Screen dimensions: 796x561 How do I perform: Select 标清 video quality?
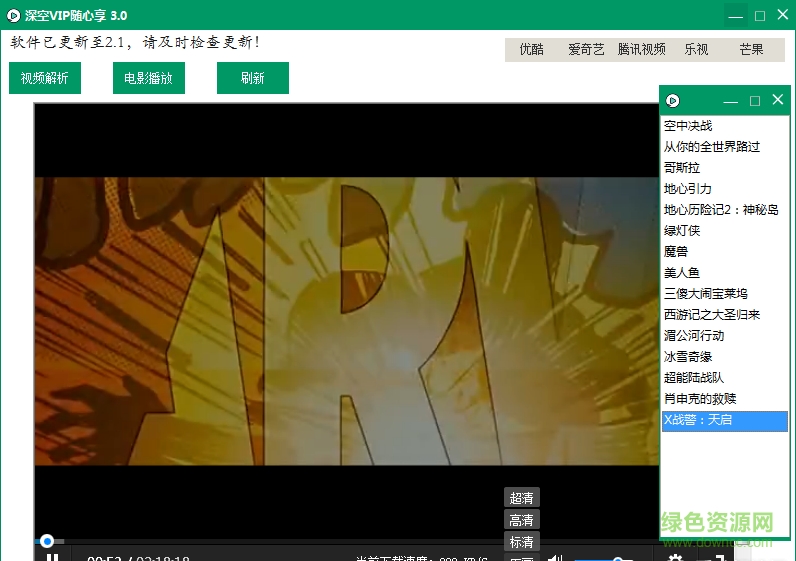[x=522, y=542]
